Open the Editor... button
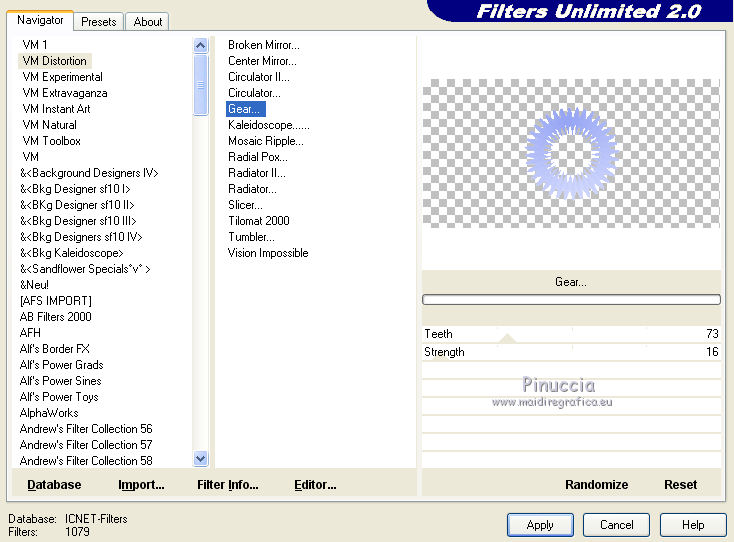The height and width of the screenshot is (542, 734). click(315, 485)
